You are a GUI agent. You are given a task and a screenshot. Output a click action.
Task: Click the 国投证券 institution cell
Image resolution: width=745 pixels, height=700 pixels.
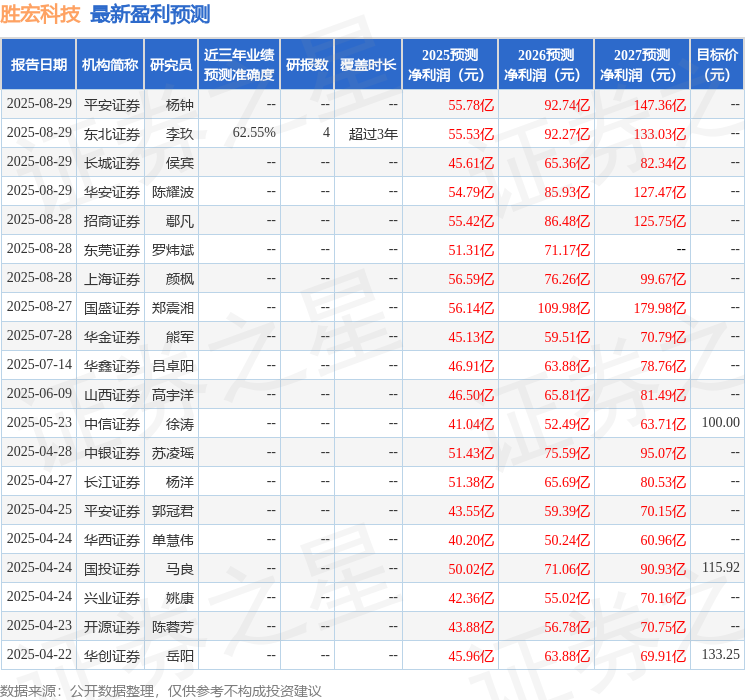(x=112, y=569)
